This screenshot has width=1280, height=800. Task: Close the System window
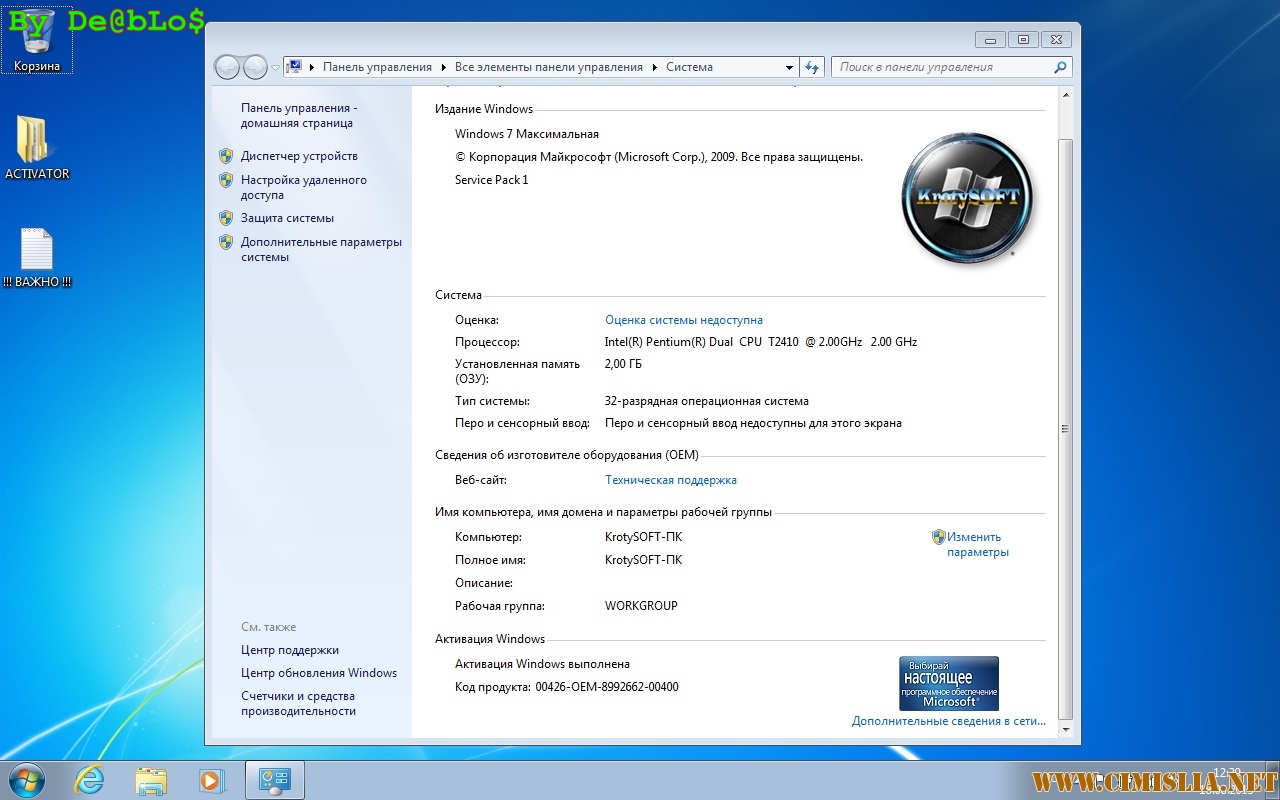pos(1055,40)
